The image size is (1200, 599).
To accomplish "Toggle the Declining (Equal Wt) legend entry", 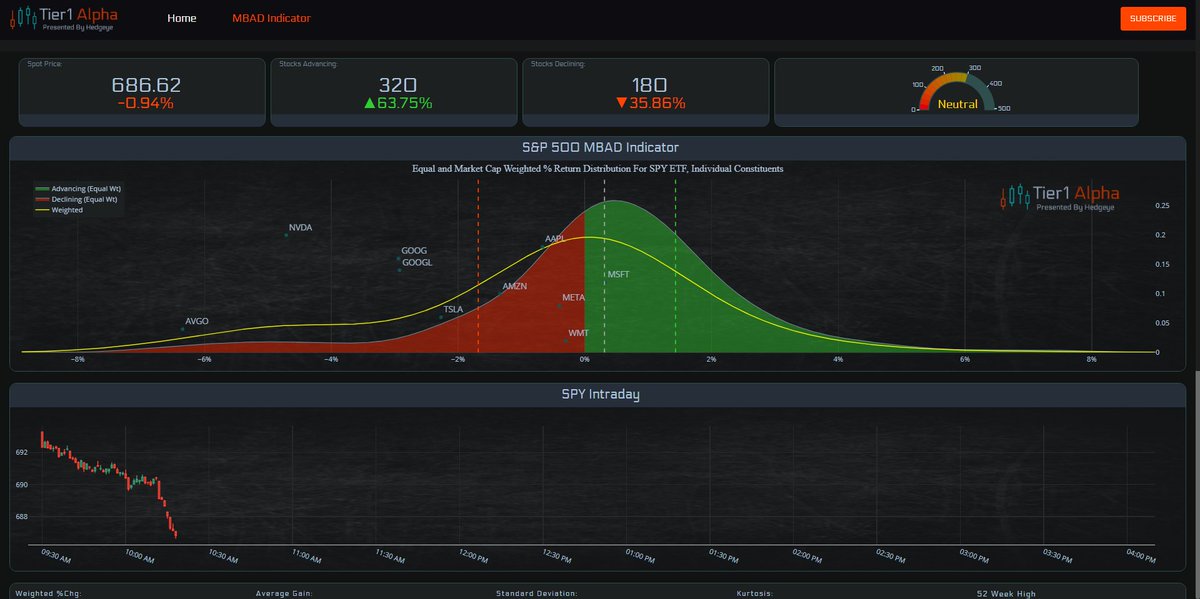I will 77,199.
